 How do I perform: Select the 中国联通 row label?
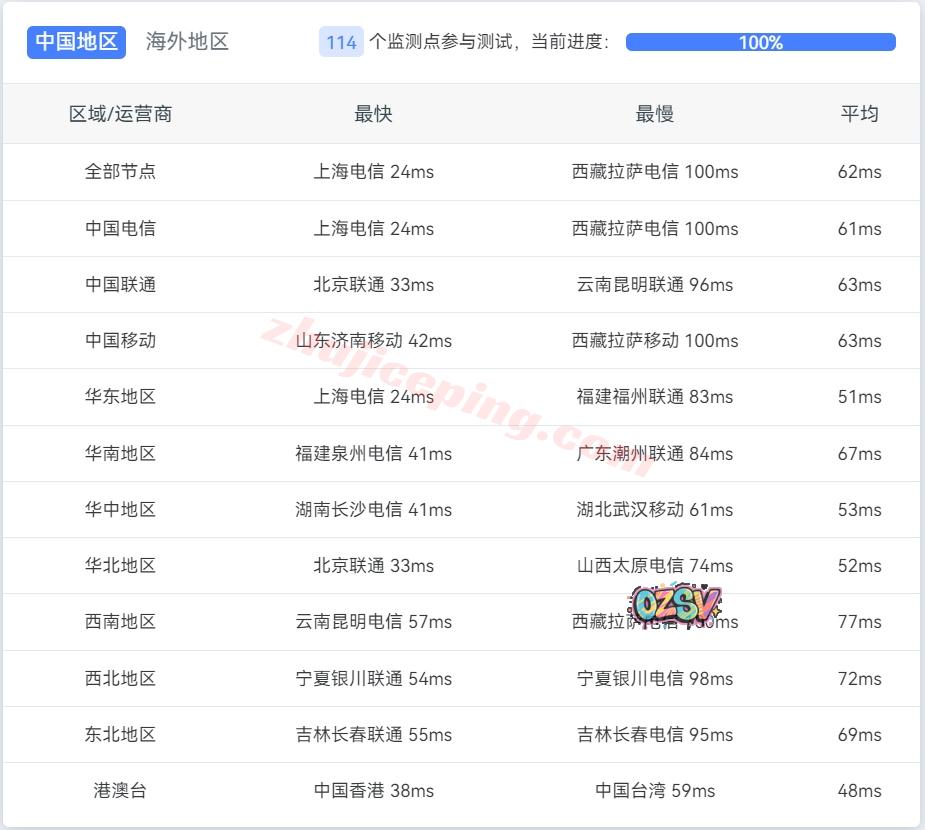pyautogui.click(x=120, y=285)
